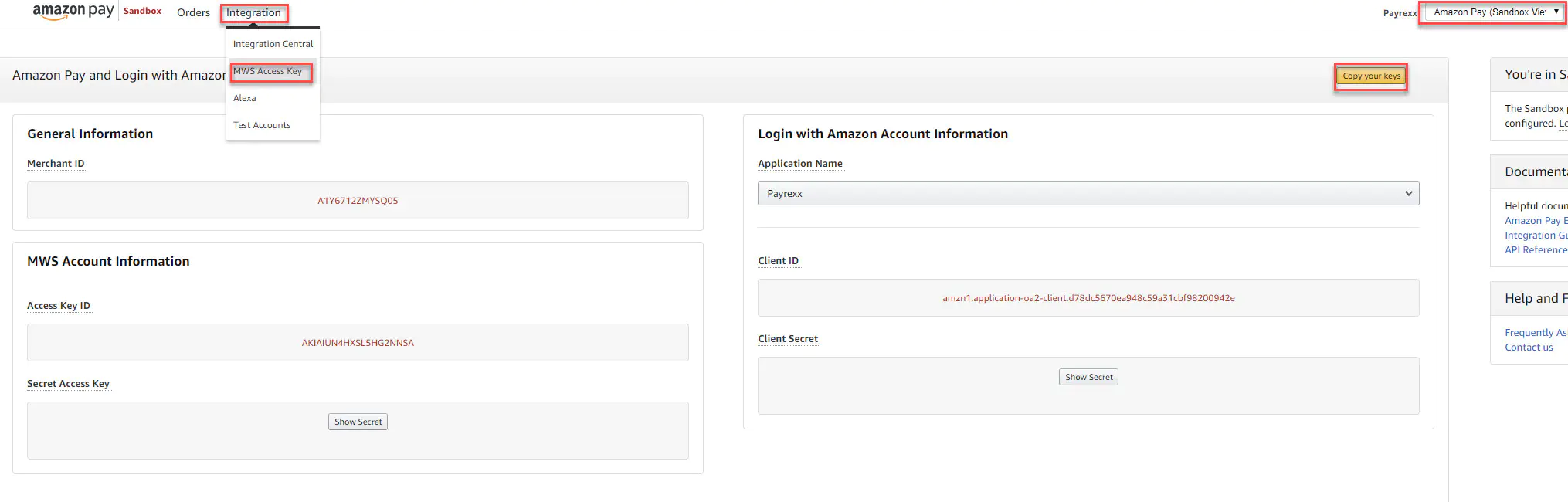1568x502 pixels.
Task: Select the Client ID value text
Action: click(1088, 298)
